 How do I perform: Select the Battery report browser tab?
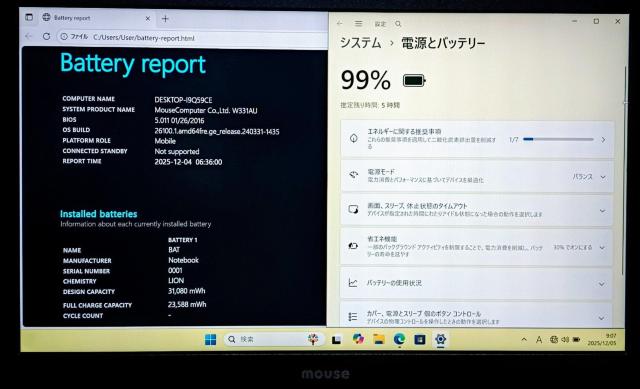click(x=96, y=18)
